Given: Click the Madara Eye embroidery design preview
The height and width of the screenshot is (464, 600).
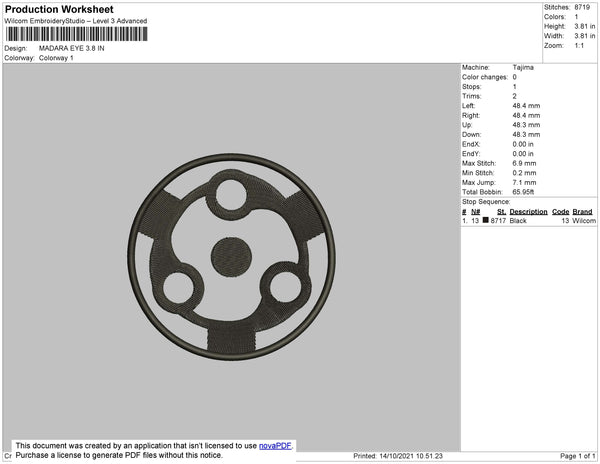Looking at the screenshot, I should click(x=232, y=257).
